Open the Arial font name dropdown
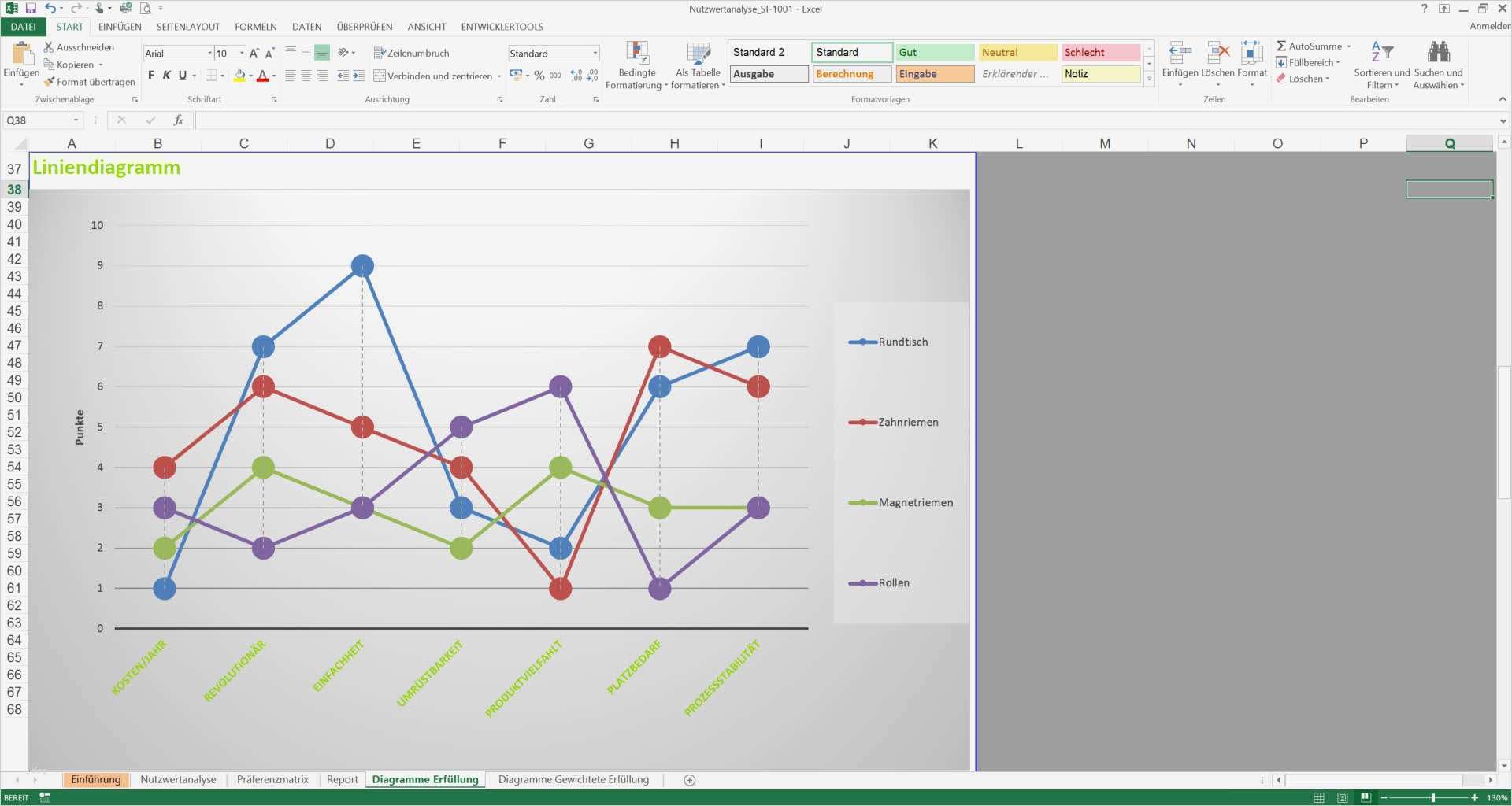1512x806 pixels. 209,54
